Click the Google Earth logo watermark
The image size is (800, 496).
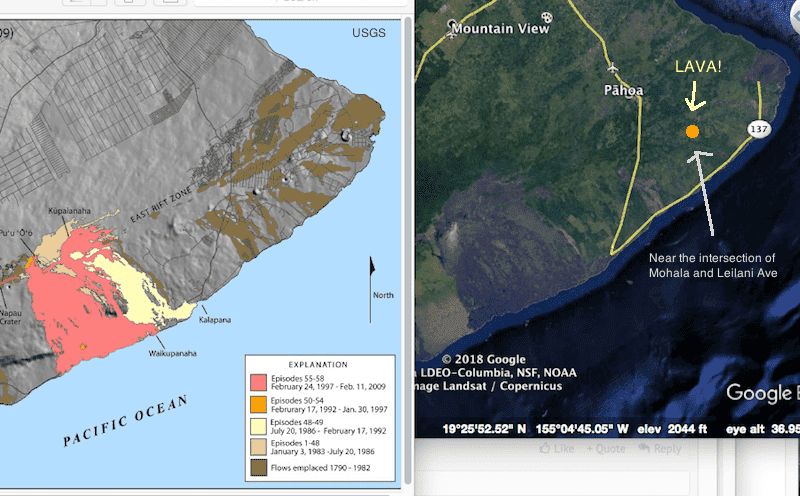click(x=762, y=393)
